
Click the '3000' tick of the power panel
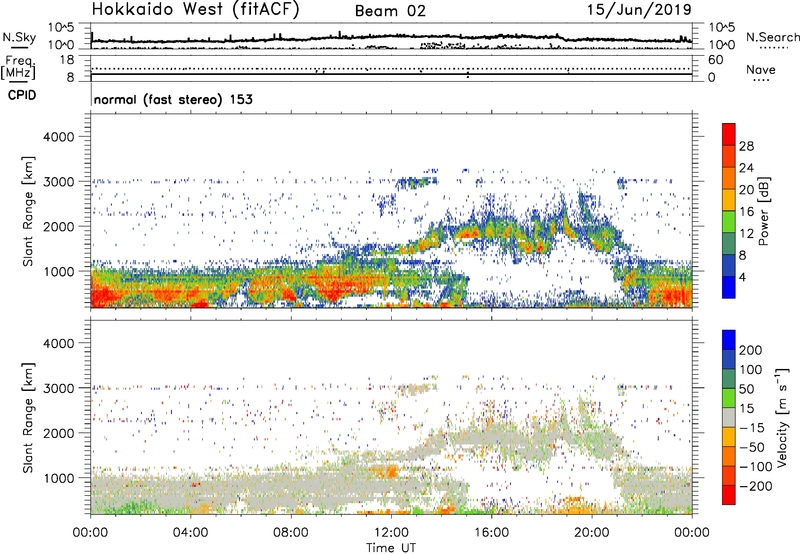point(59,182)
